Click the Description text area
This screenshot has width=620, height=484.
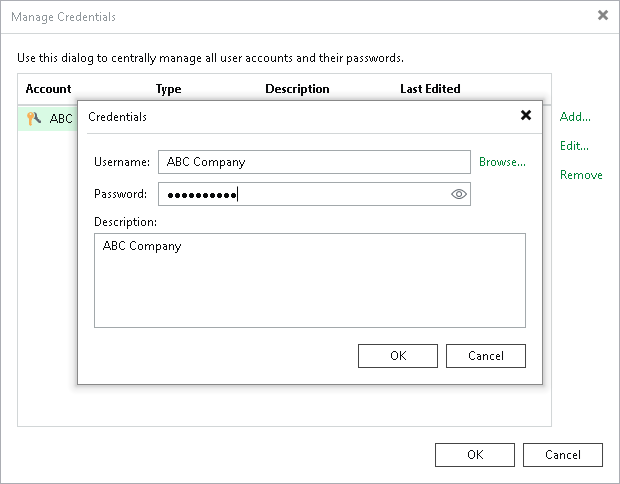pyautogui.click(x=310, y=280)
